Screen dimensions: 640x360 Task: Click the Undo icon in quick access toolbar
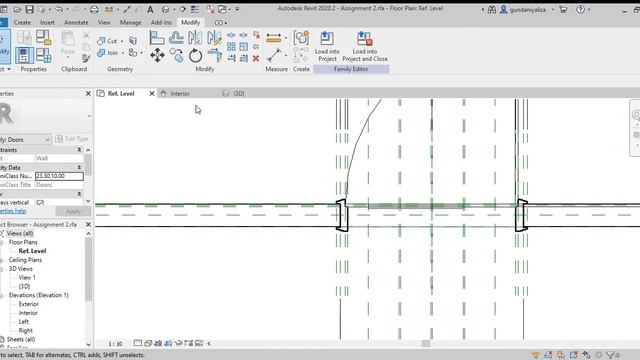coord(59,9)
